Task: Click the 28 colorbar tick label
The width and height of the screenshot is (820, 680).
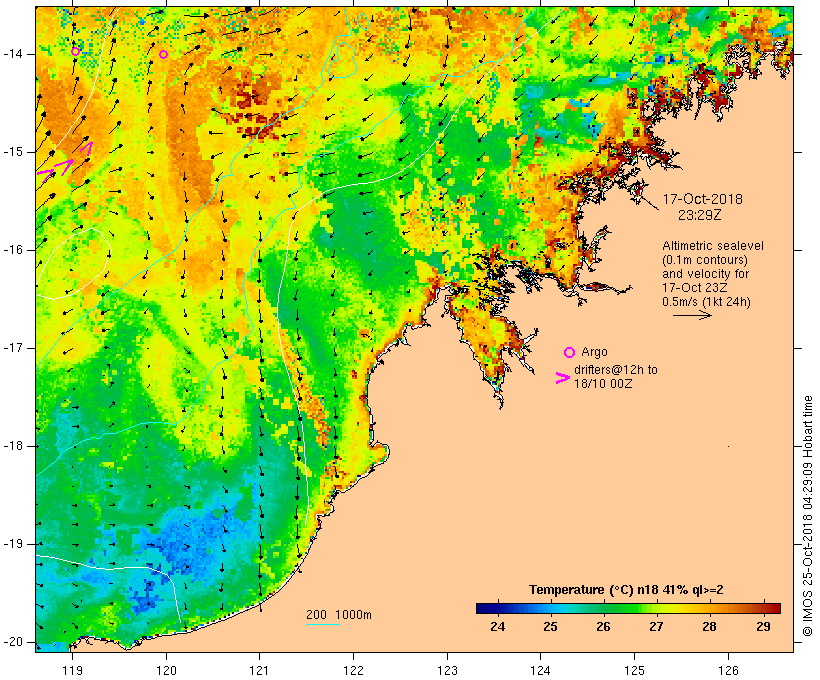Action: pos(709,626)
